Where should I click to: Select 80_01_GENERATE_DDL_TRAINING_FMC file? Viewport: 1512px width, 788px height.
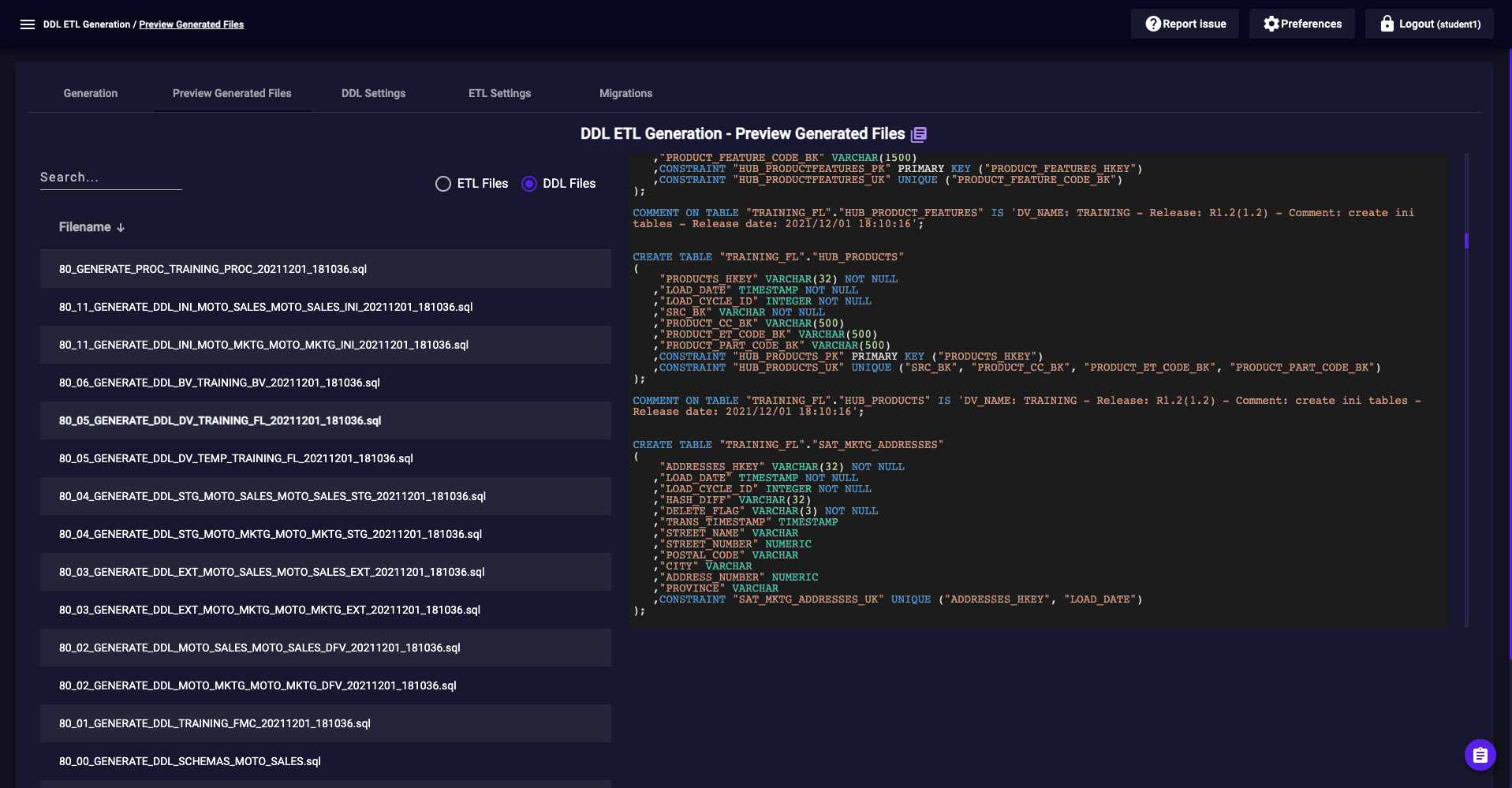tap(326, 723)
